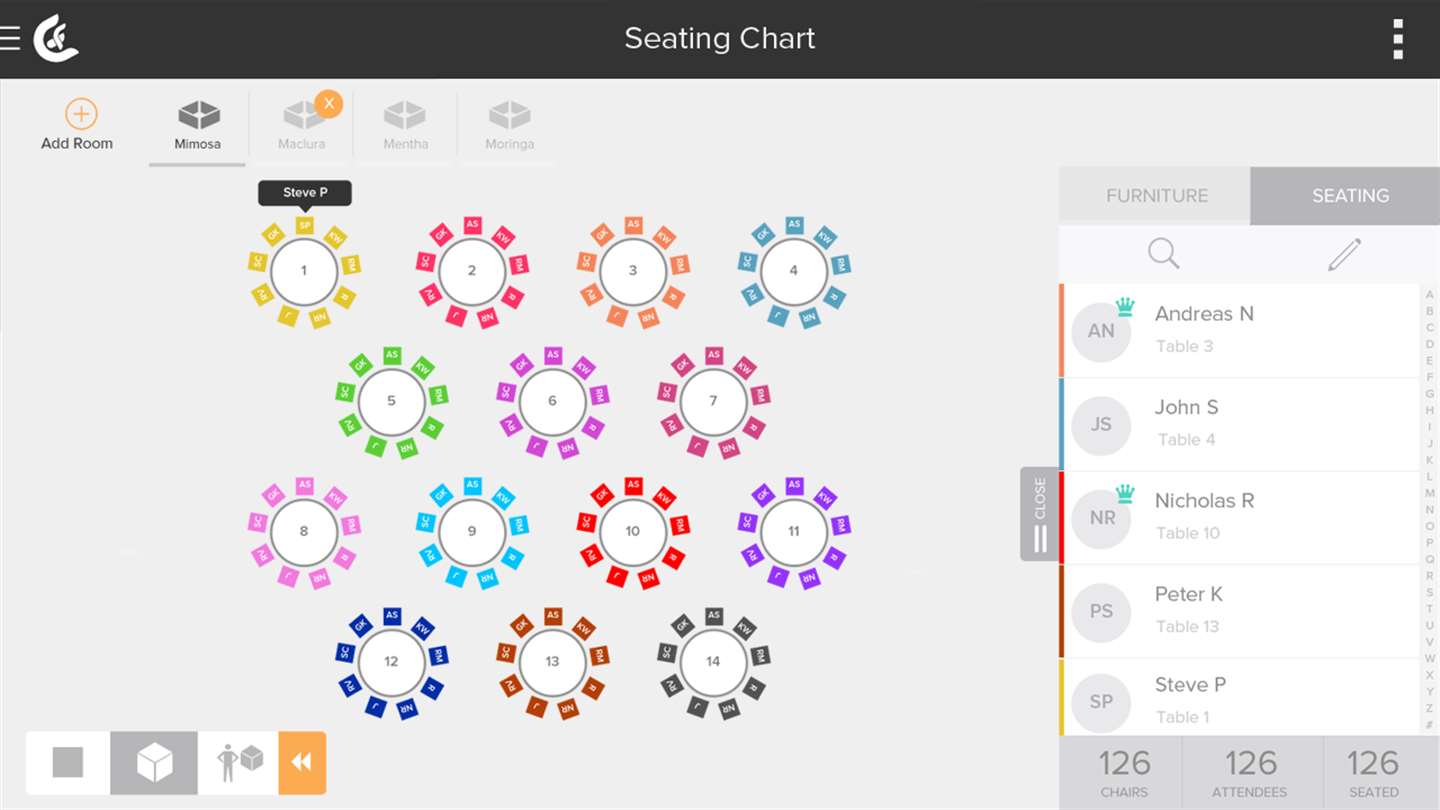Click the Cvent logo icon
The image size is (1440, 810).
tap(55, 39)
